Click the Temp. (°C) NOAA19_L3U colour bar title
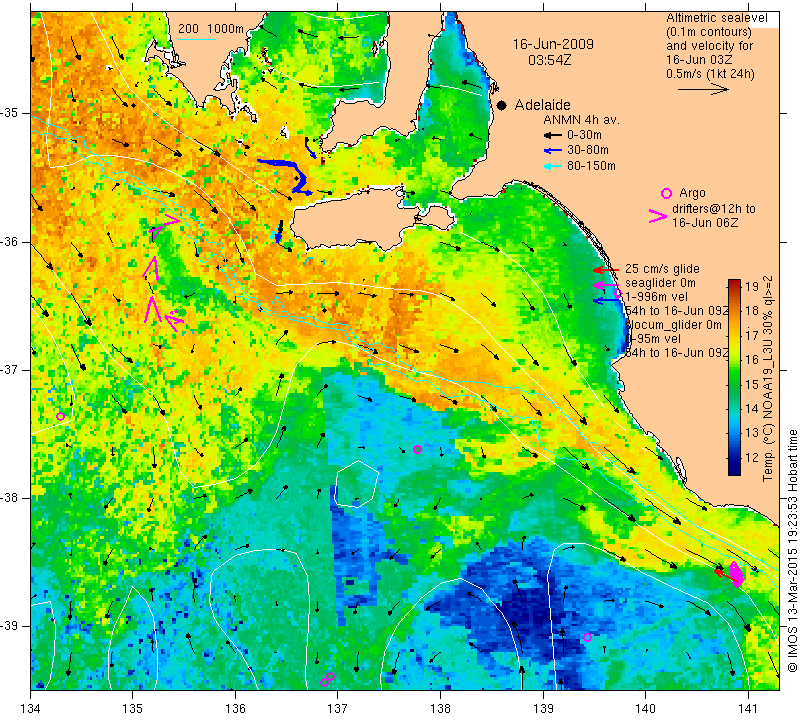800x720 pixels. click(x=767, y=379)
